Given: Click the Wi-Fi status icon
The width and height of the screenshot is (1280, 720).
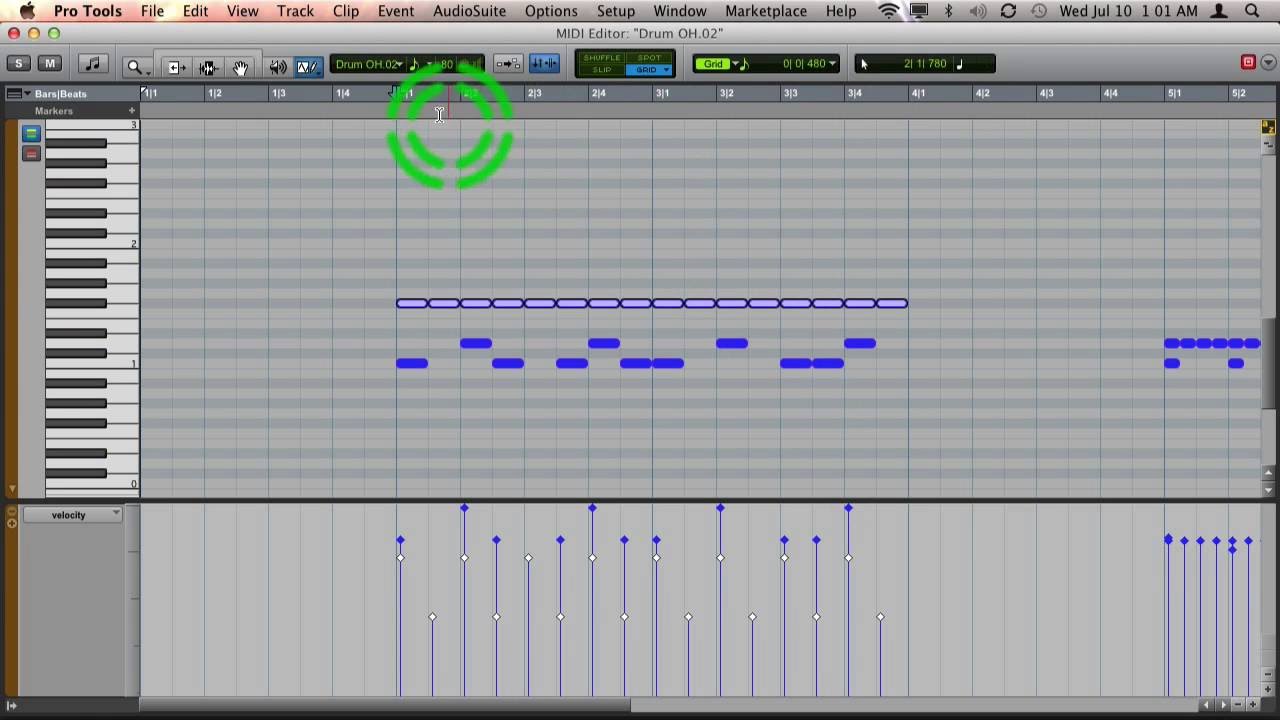Looking at the screenshot, I should point(888,11).
